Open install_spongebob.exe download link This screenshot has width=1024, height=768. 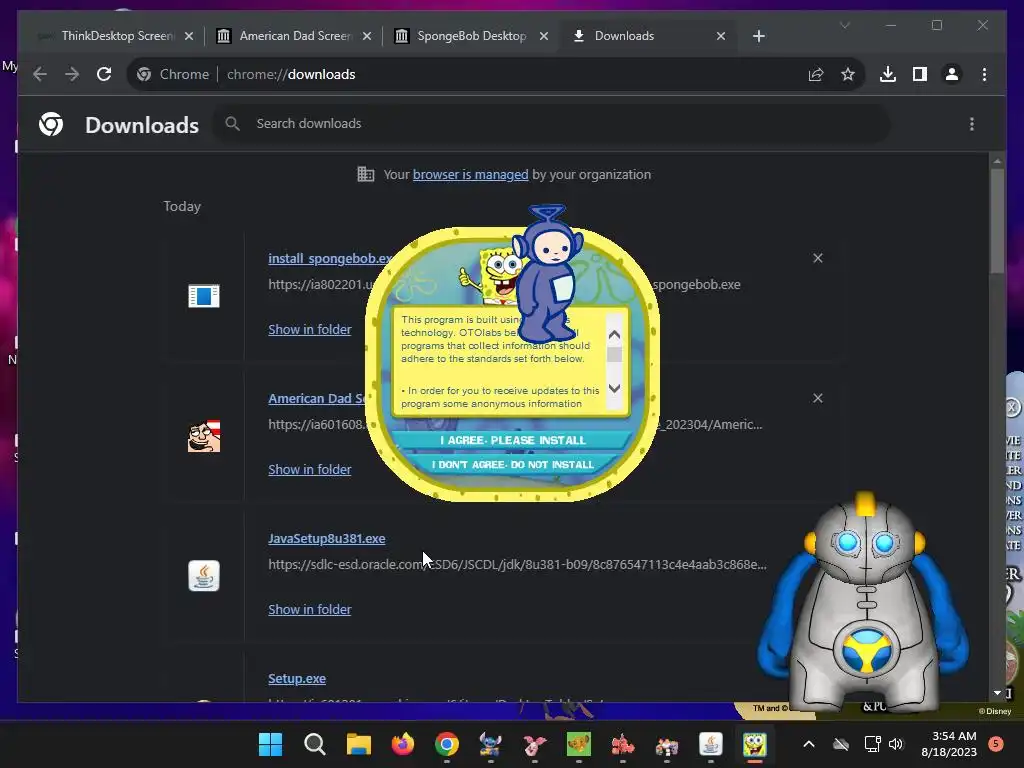tap(329, 259)
